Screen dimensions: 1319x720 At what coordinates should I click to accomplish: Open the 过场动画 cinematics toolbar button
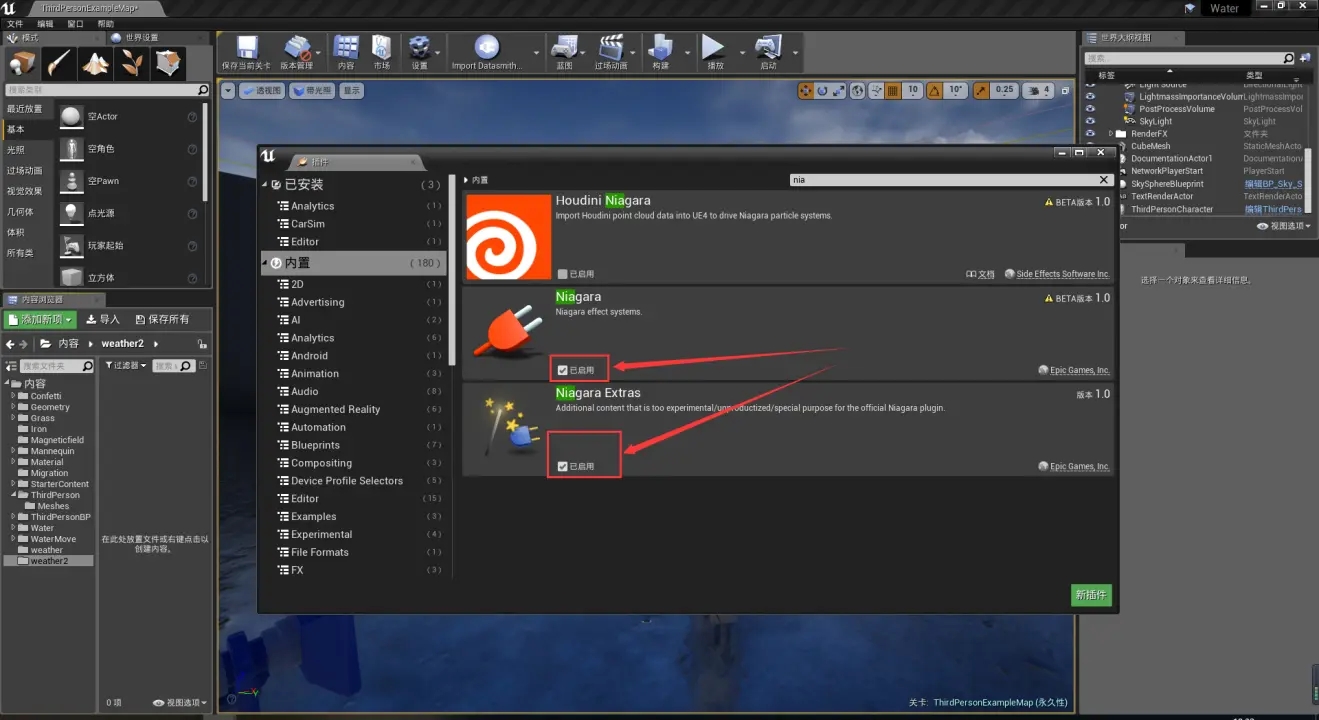pos(611,53)
